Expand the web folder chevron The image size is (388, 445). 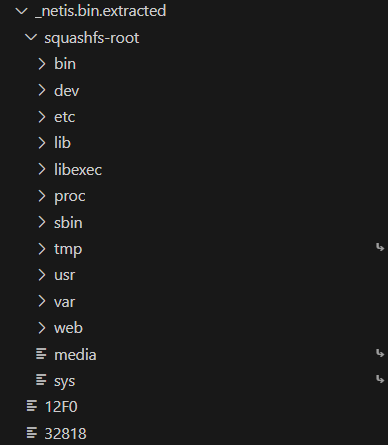point(42,328)
